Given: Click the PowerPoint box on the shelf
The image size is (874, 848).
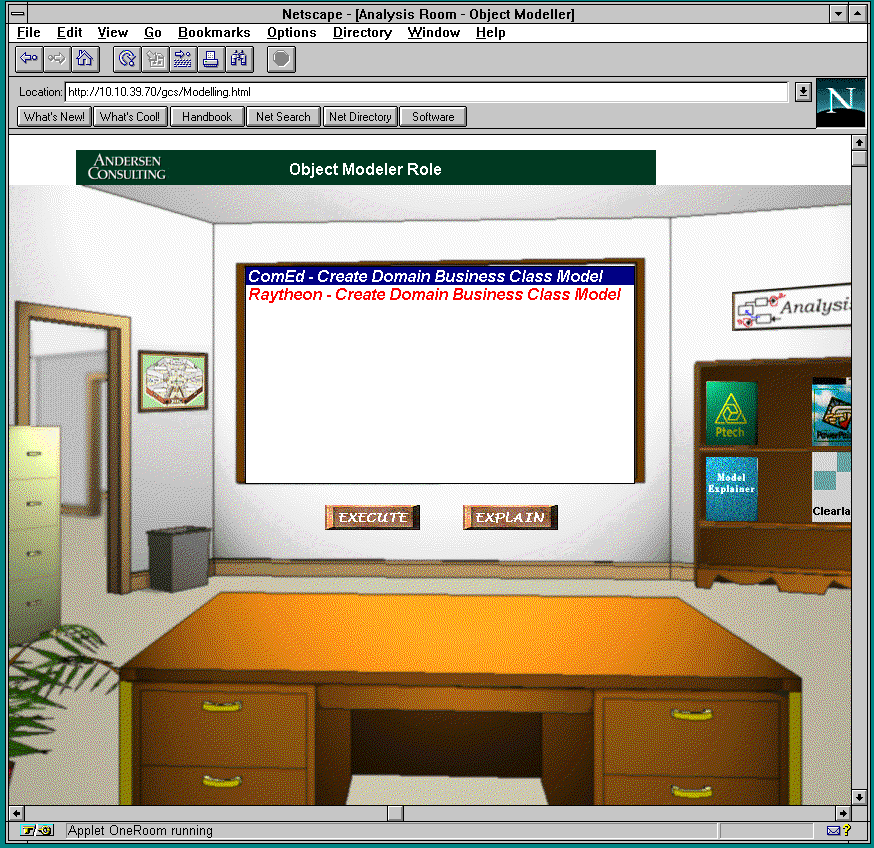Looking at the screenshot, I should coord(832,410).
